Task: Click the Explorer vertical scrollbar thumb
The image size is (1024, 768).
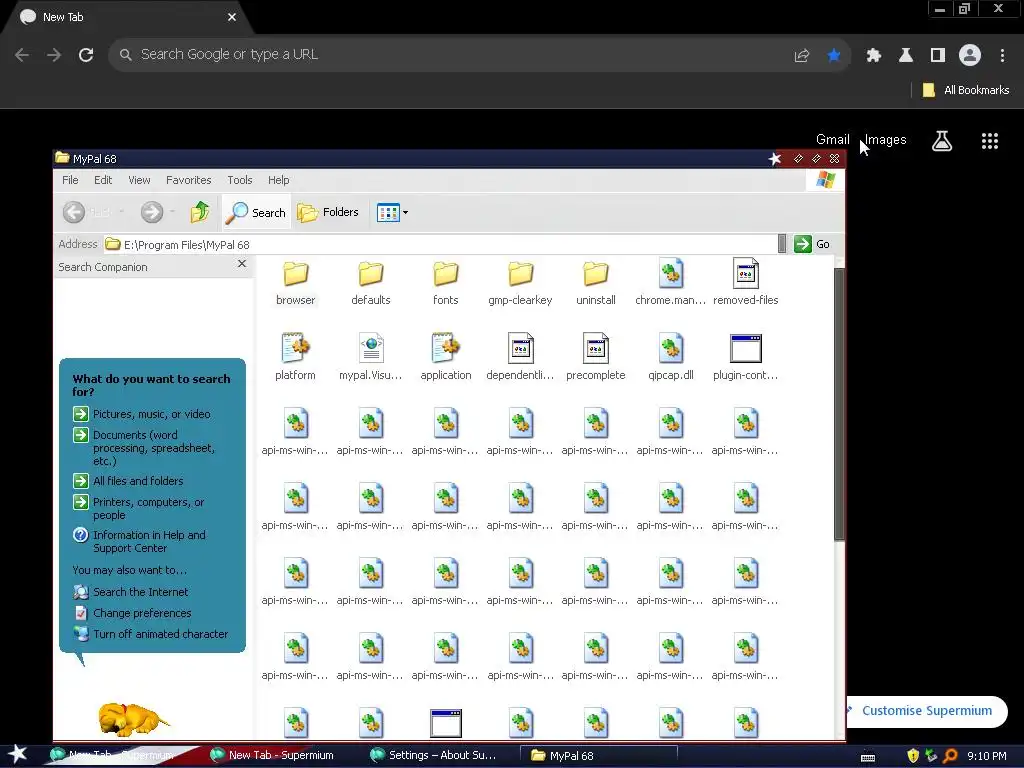Action: click(x=839, y=404)
